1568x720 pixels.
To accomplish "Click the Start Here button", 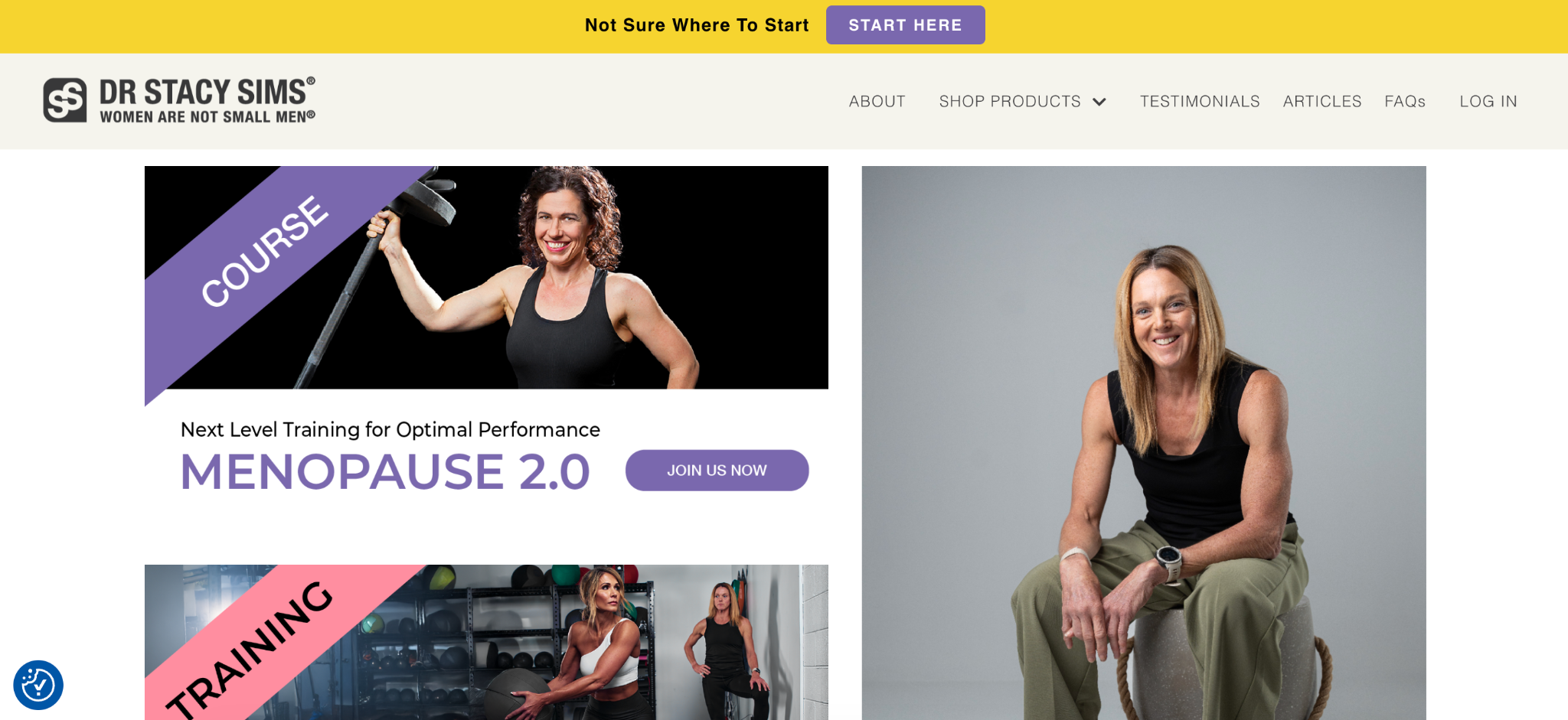I will (x=905, y=25).
